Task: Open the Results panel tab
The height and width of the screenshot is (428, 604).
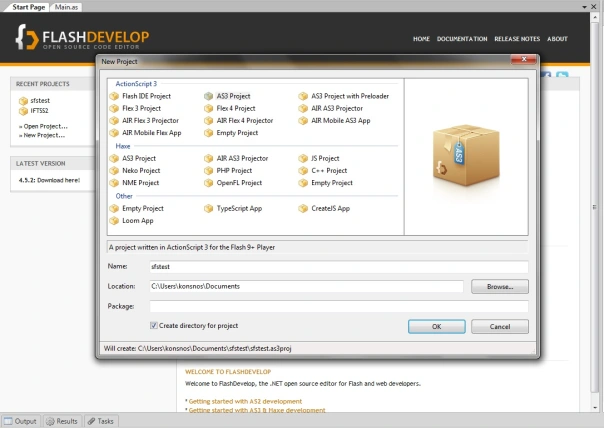Action: pyautogui.click(x=62, y=421)
